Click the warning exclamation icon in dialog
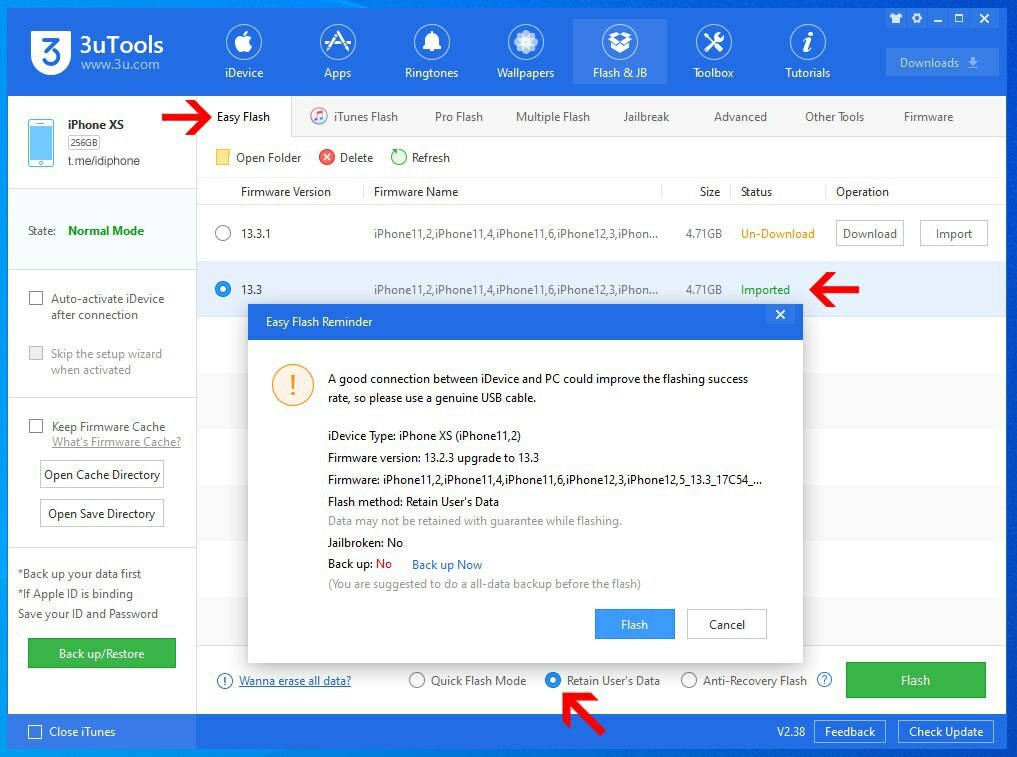The image size is (1017, 757). tap(293, 385)
